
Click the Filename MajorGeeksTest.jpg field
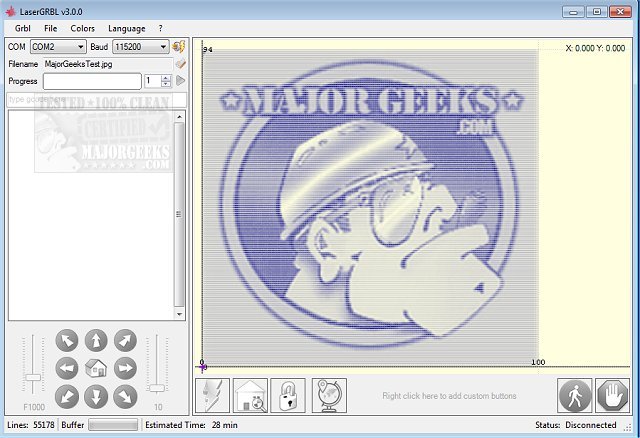[x=108, y=64]
